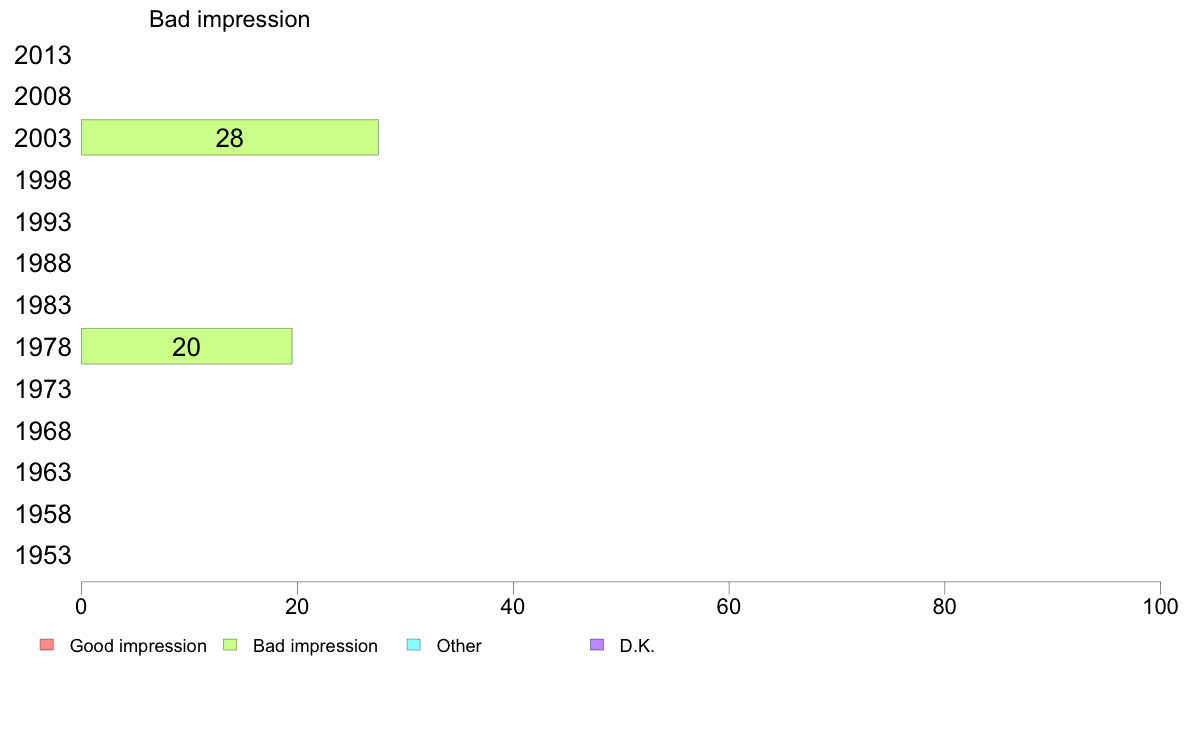This screenshot has width=1188, height=736.
Task: Click the D.K. legend text
Action: 636,646
